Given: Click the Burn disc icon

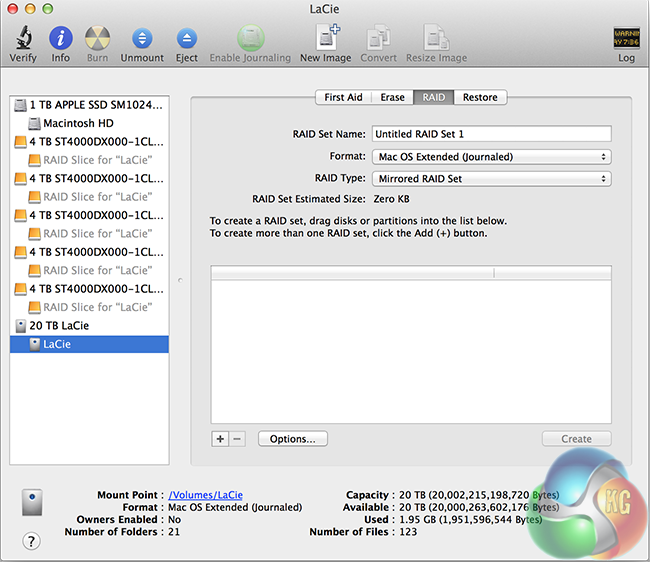Looking at the screenshot, I should coord(97,39).
